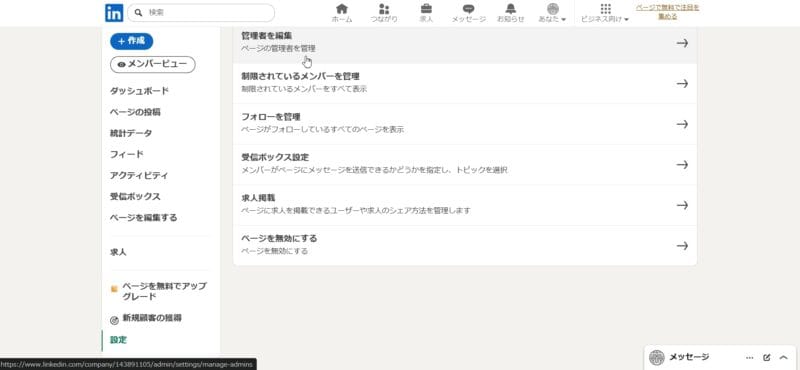Click the LinkedIn logo icon
Viewport: 800px width, 370px height.
click(x=114, y=13)
